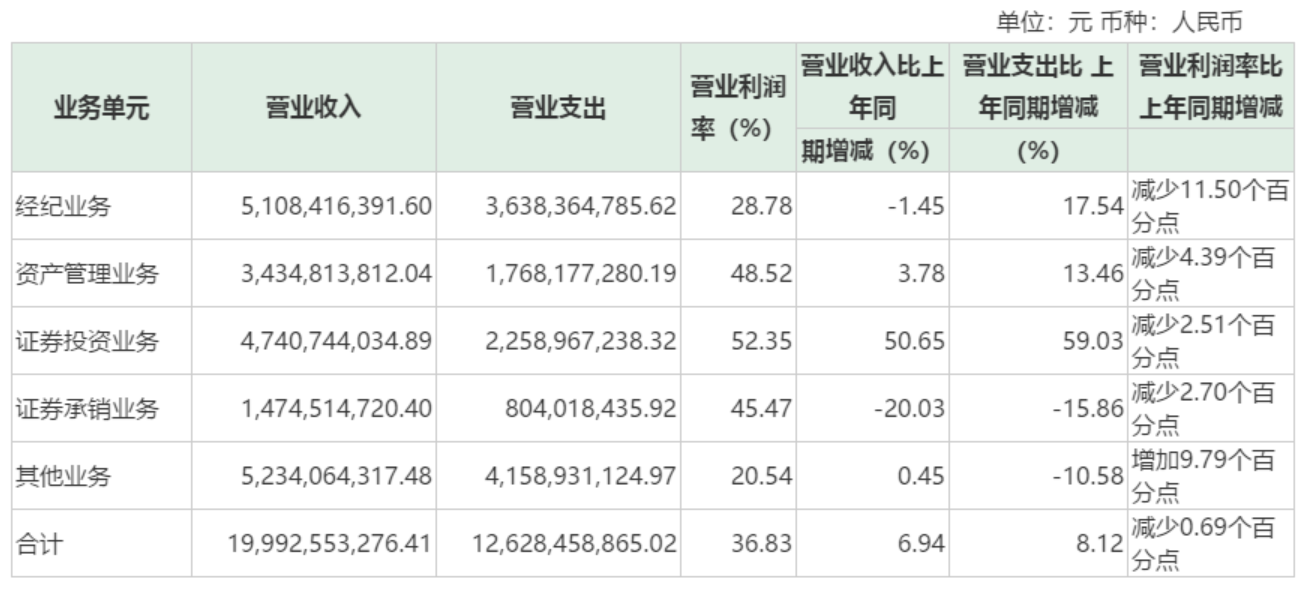Click the 证券承销业务 row label
This screenshot has width=1303, height=592.
(87, 409)
